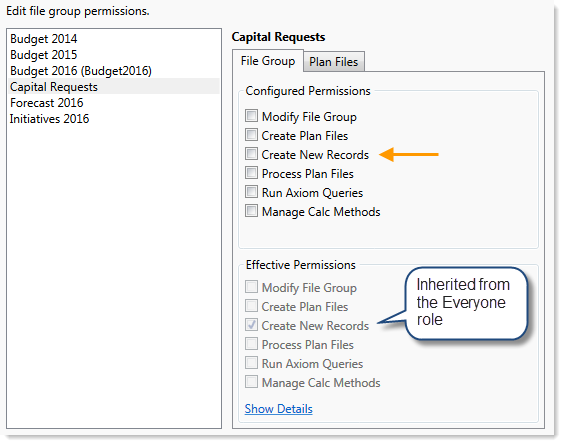564x441 pixels.
Task: Check configured Create Plan Files permission
Action: [x=251, y=135]
